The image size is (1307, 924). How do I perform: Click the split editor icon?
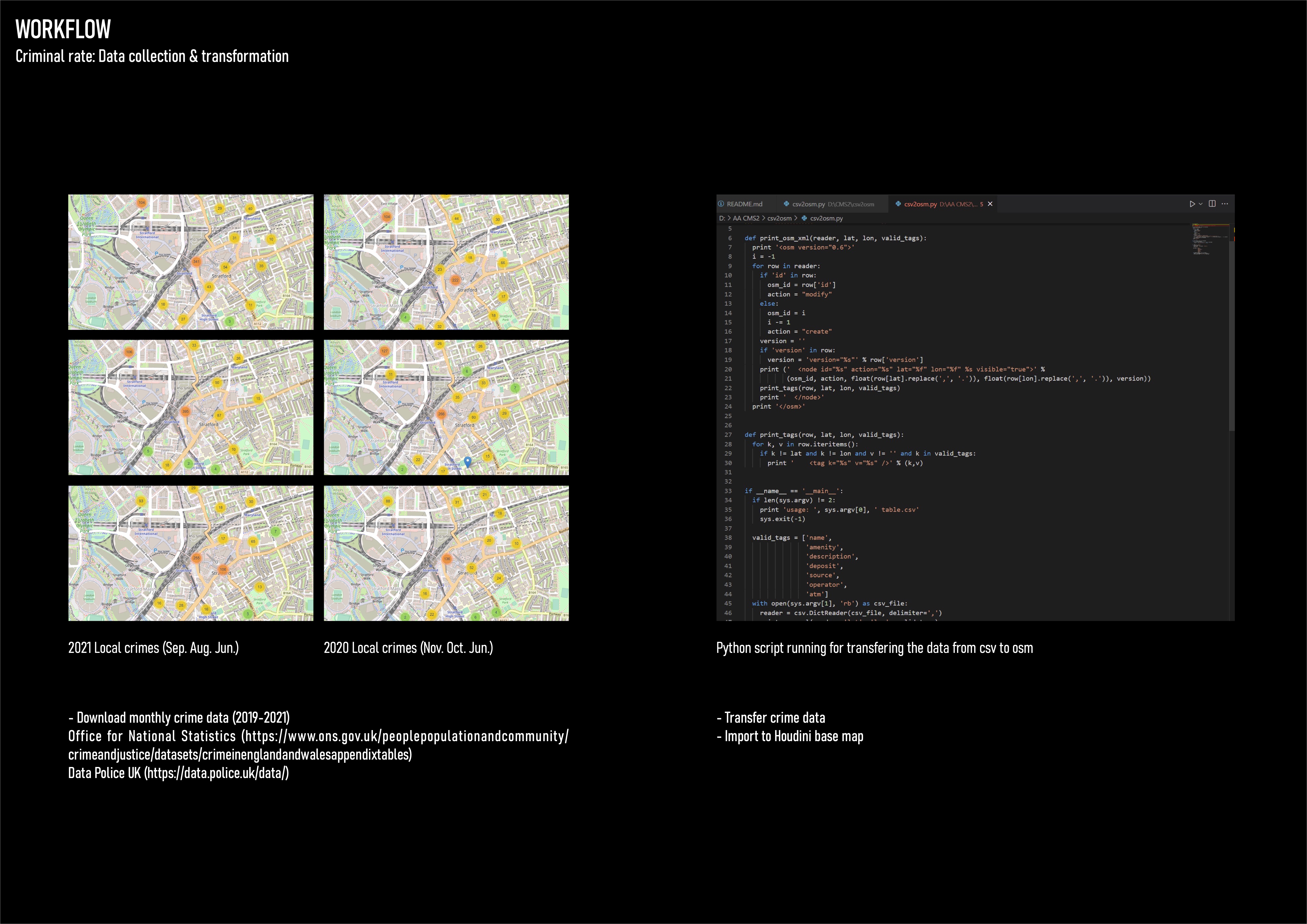tap(1212, 204)
